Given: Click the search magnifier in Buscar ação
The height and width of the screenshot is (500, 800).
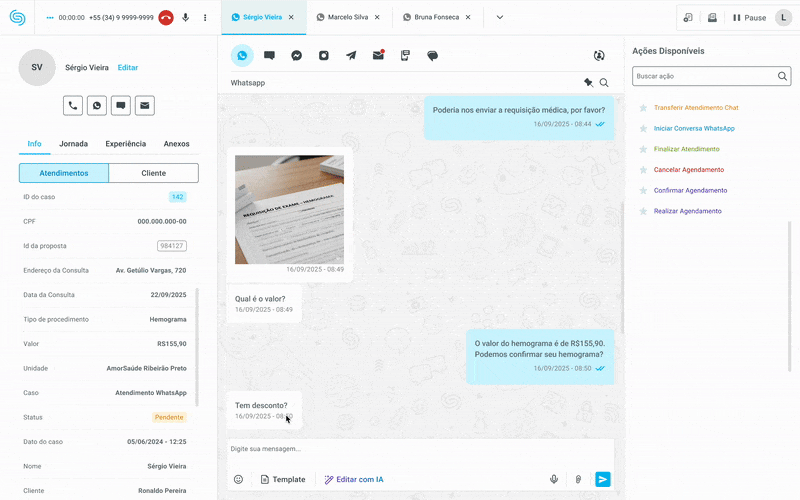Looking at the screenshot, I should [x=782, y=76].
